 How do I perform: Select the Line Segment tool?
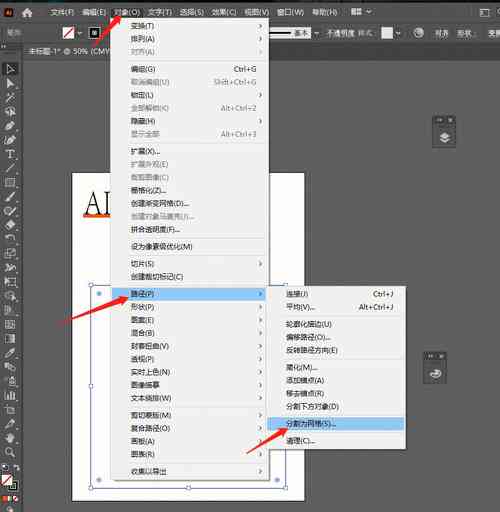click(x=10, y=168)
